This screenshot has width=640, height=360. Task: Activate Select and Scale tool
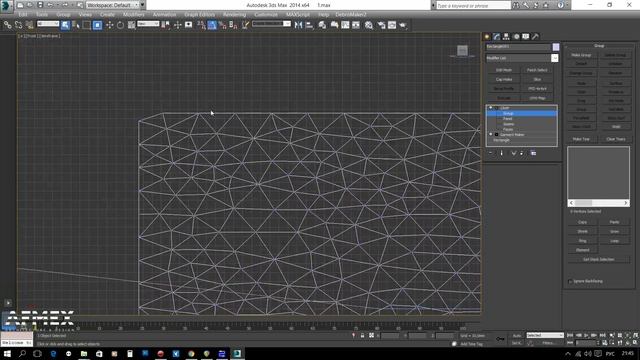pyautogui.click(x=131, y=25)
